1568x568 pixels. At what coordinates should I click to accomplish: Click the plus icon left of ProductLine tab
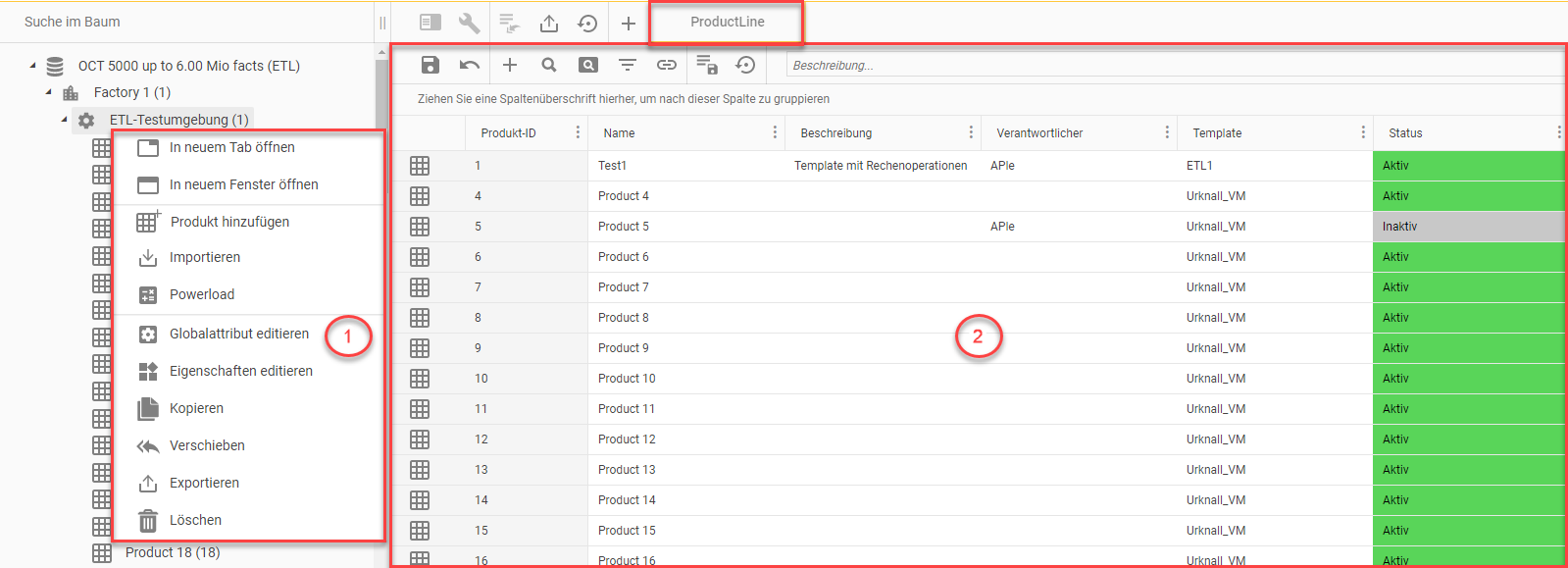coord(629,23)
